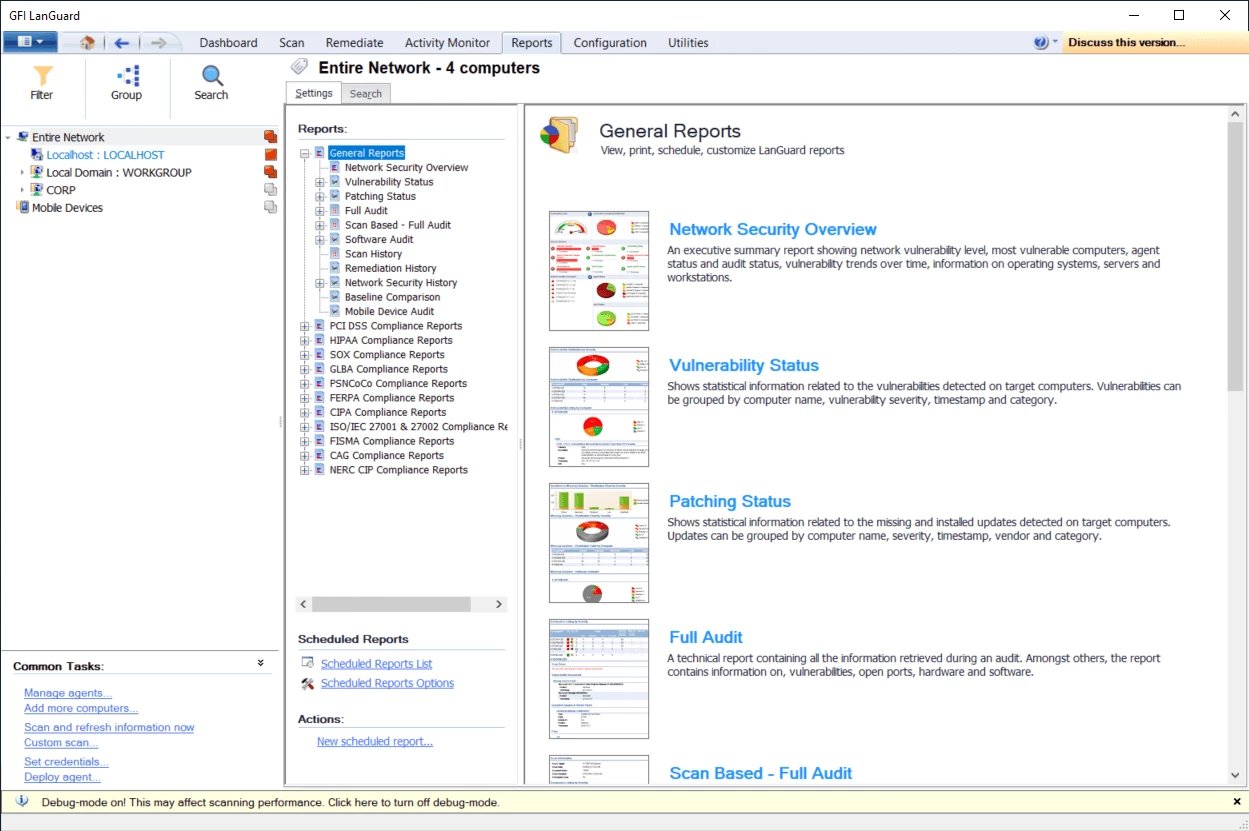Collapse the Common Tasks panel chevron

coord(261,663)
